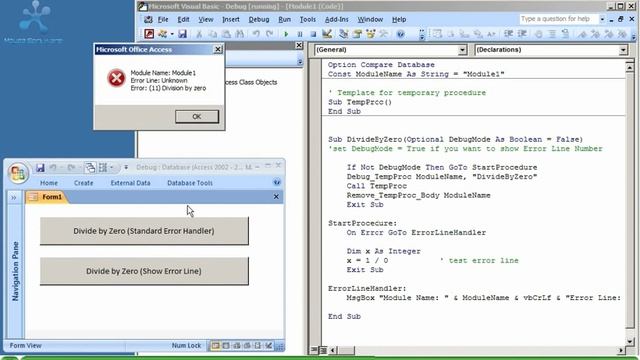This screenshot has height=360, width=640.
Task: Click the Outdent icon in Edit toolbar
Action: (522, 34)
